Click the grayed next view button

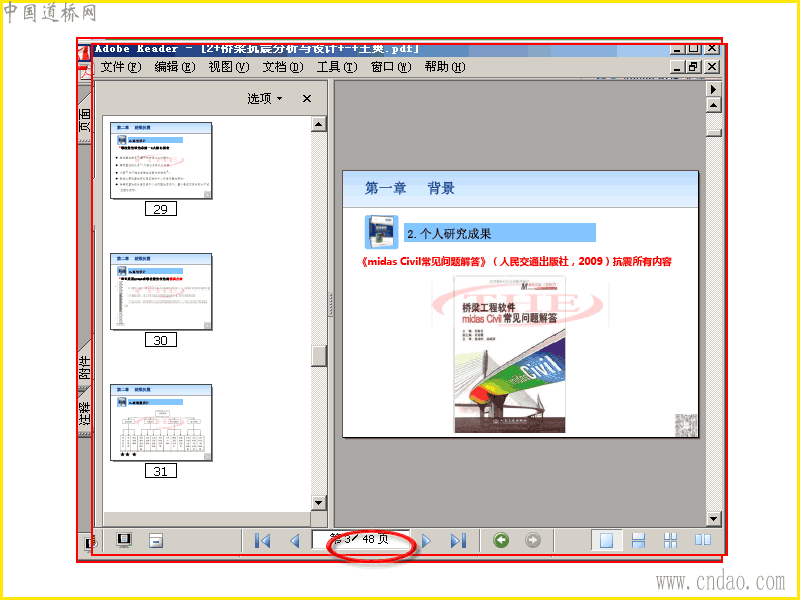532,540
